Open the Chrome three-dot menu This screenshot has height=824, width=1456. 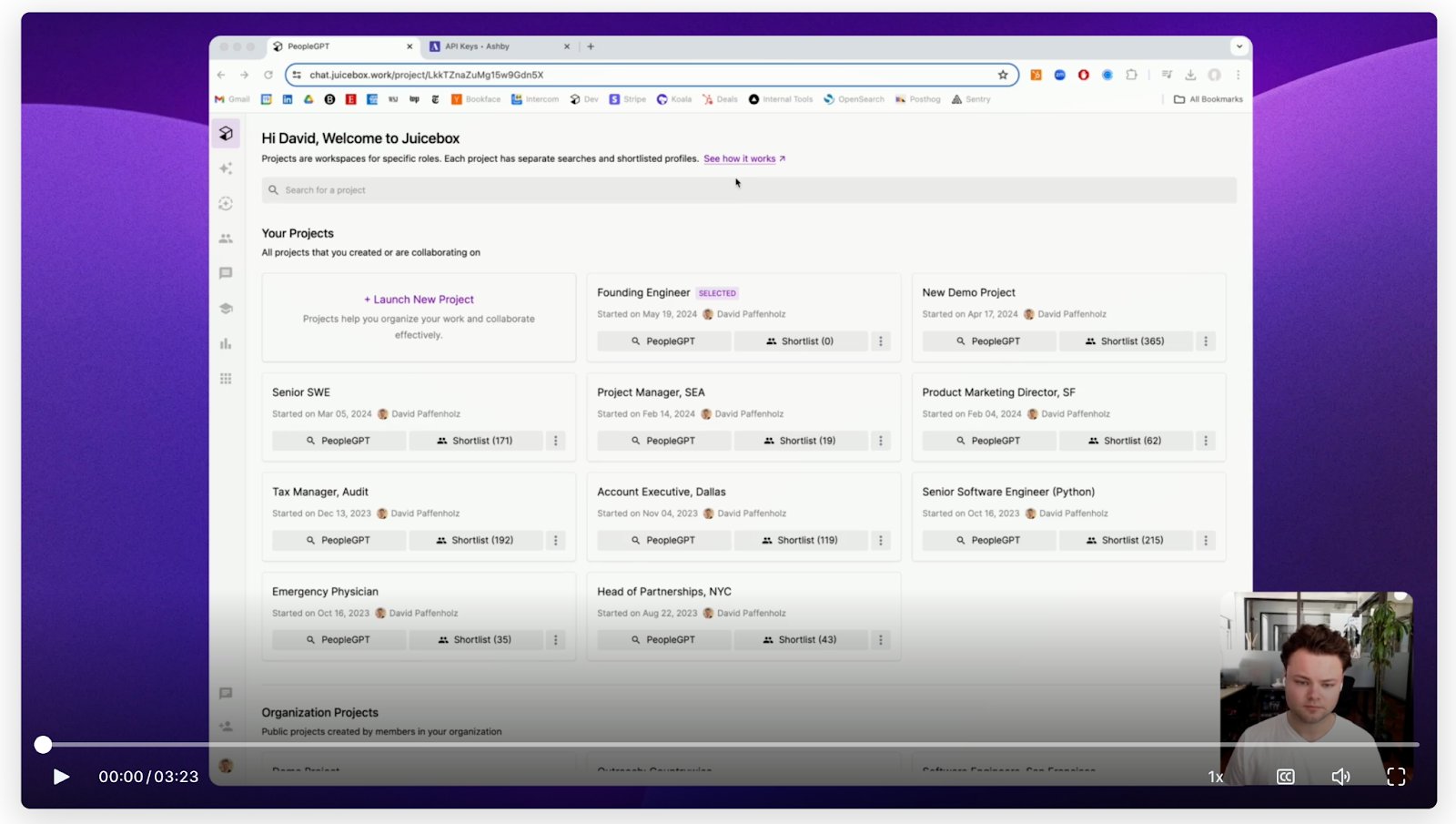[1238, 75]
